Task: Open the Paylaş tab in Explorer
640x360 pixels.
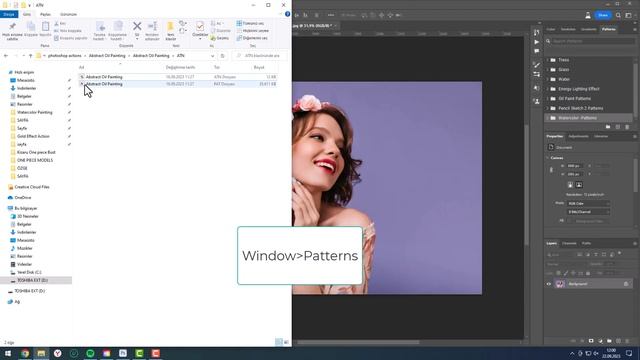Action: click(45, 14)
